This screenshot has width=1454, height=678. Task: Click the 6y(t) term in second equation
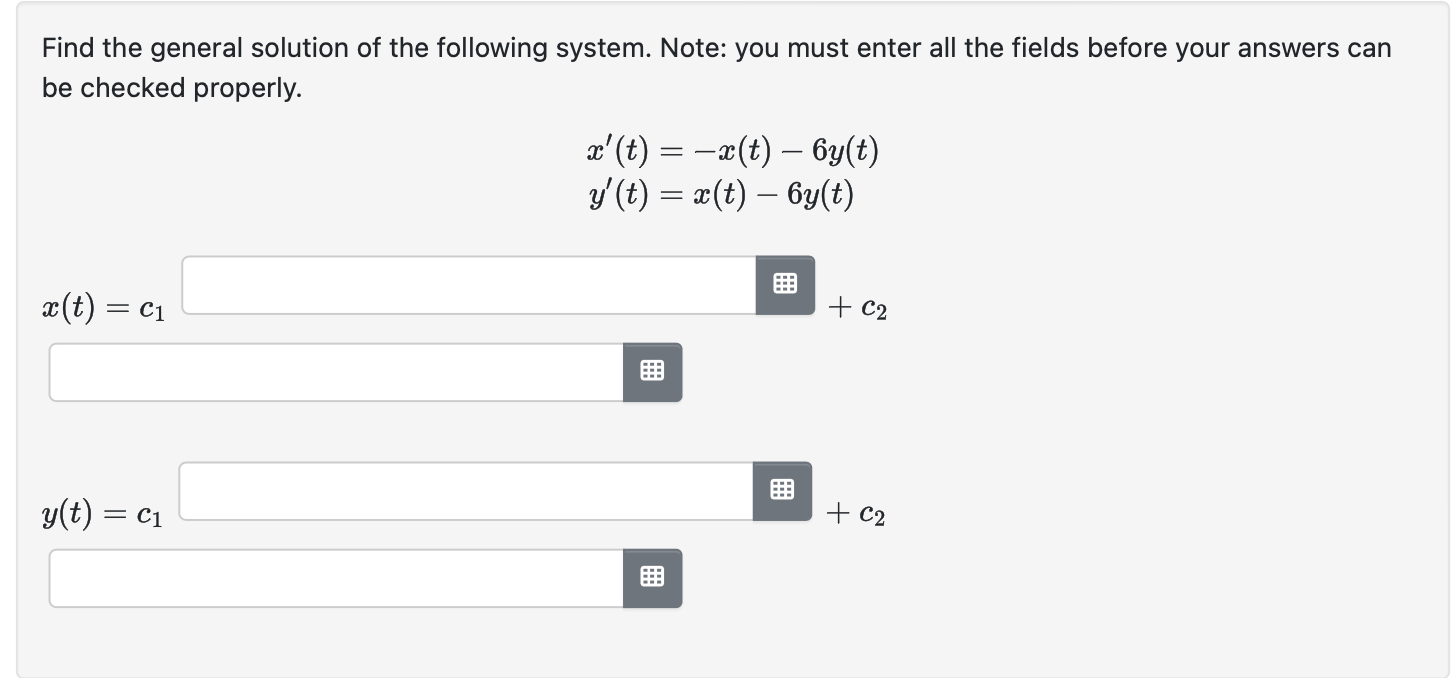click(x=820, y=193)
